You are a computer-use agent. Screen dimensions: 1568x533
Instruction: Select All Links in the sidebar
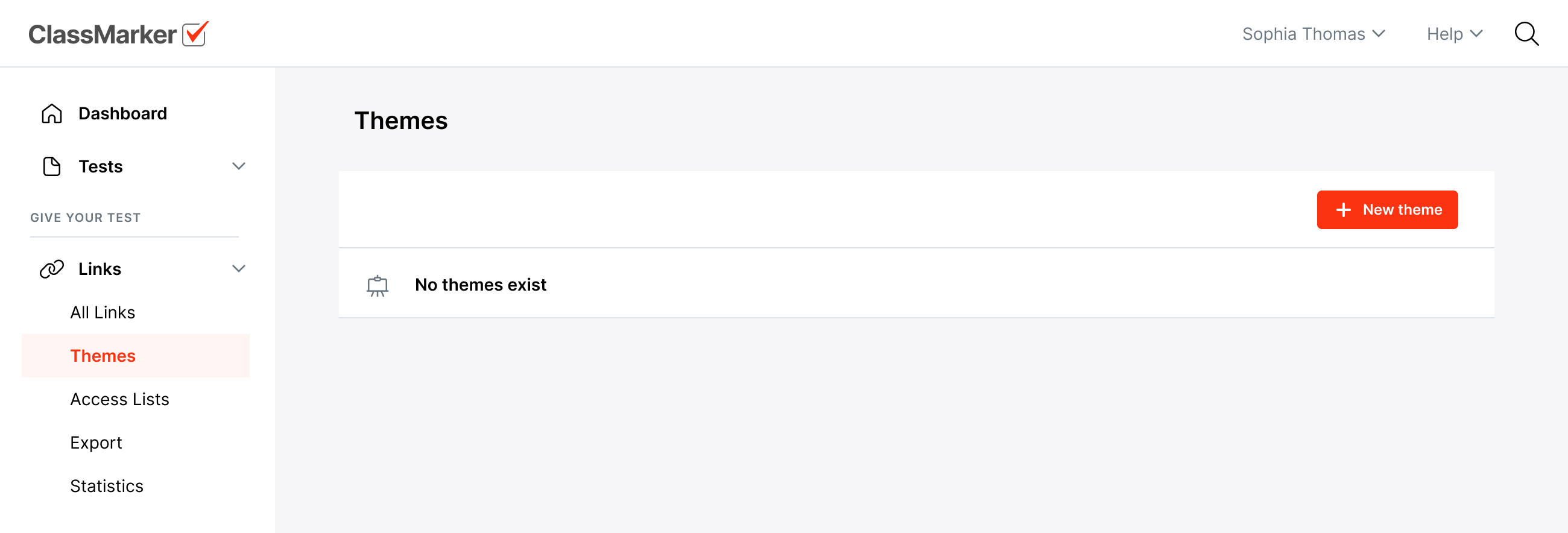click(103, 312)
